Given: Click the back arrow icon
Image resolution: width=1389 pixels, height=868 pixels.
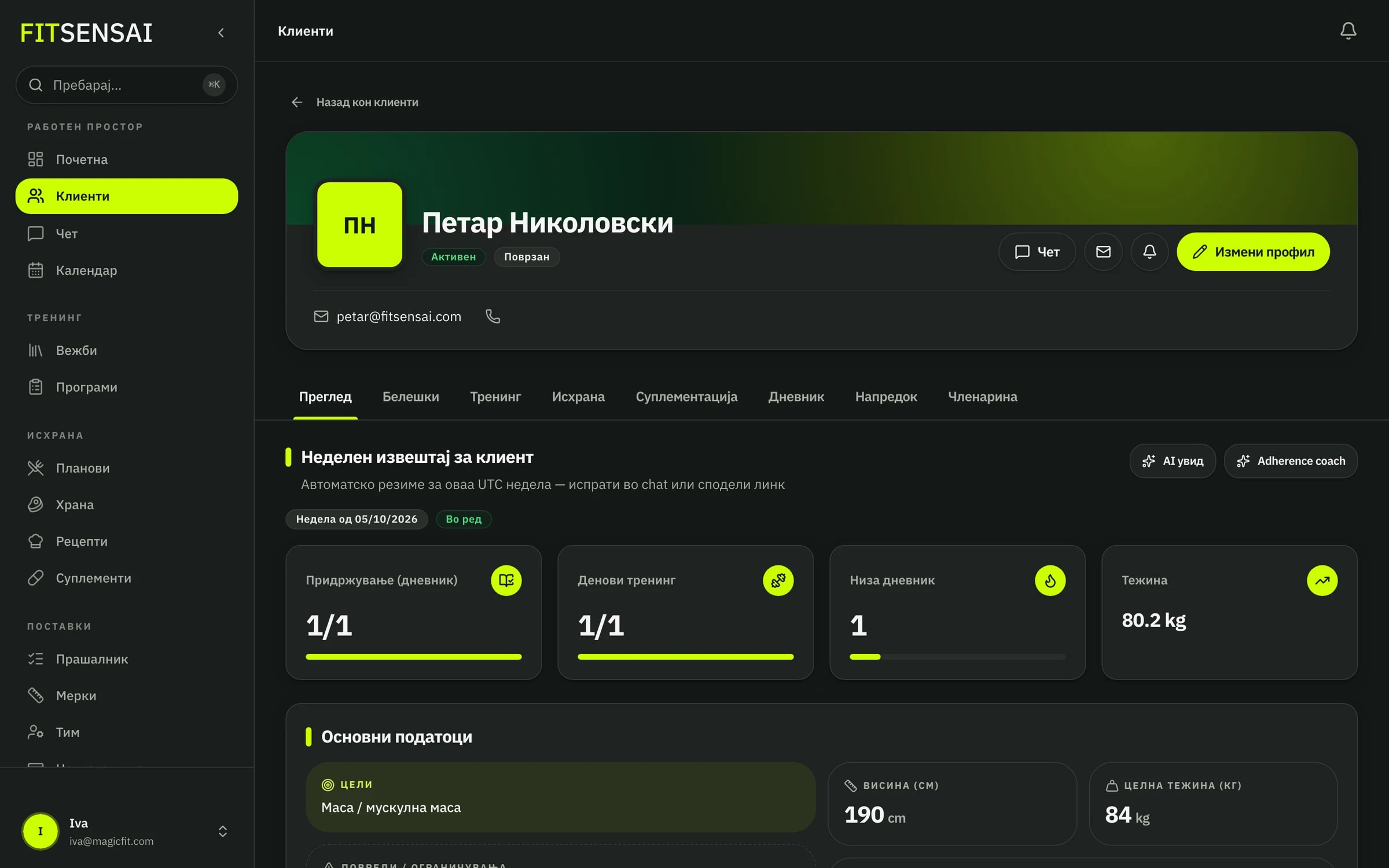Looking at the screenshot, I should 297,102.
